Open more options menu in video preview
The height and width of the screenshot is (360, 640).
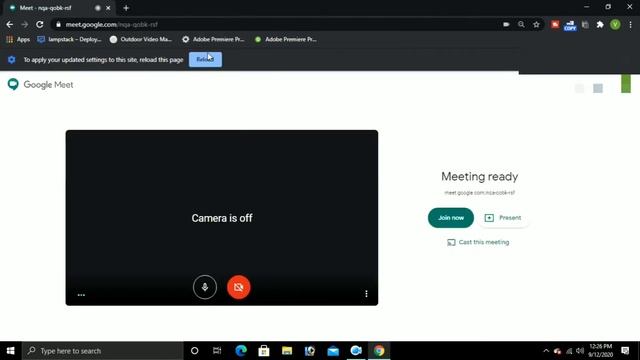pos(366,293)
